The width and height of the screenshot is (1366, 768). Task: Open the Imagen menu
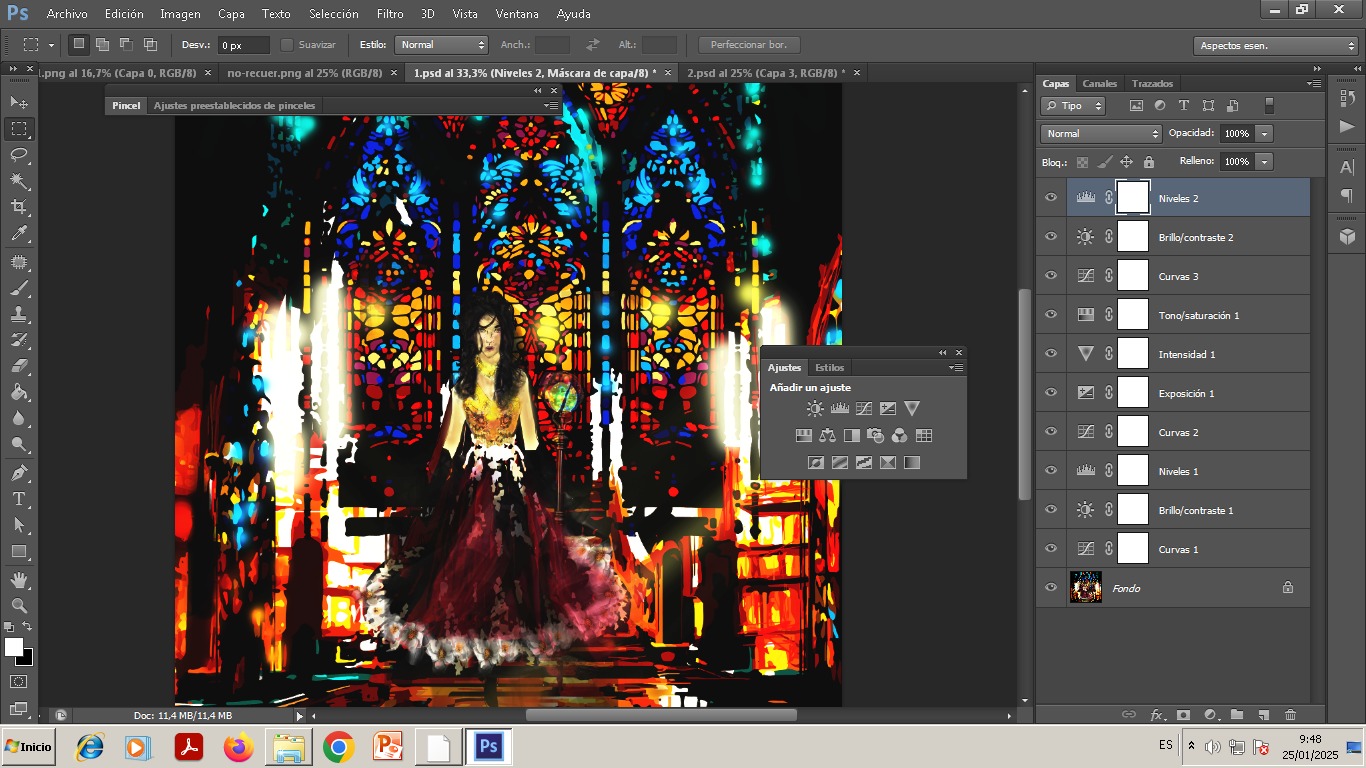(180, 14)
